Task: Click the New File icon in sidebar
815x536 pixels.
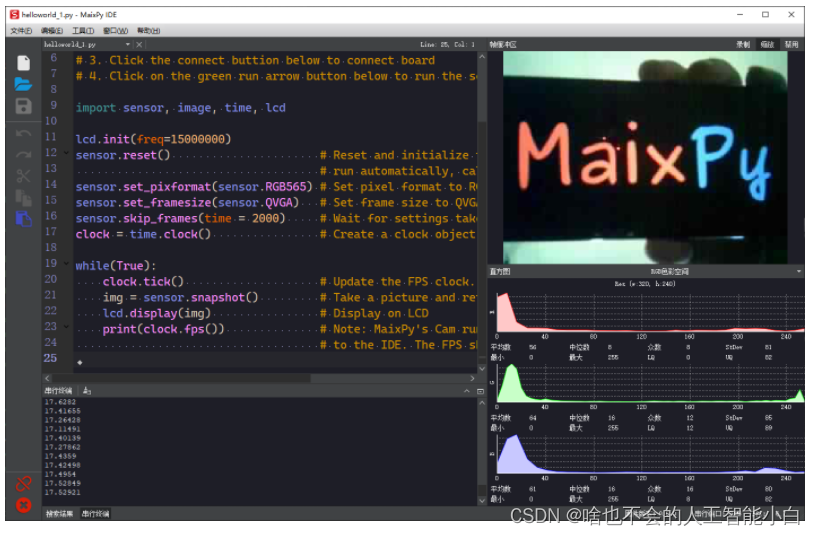Action: (23, 63)
